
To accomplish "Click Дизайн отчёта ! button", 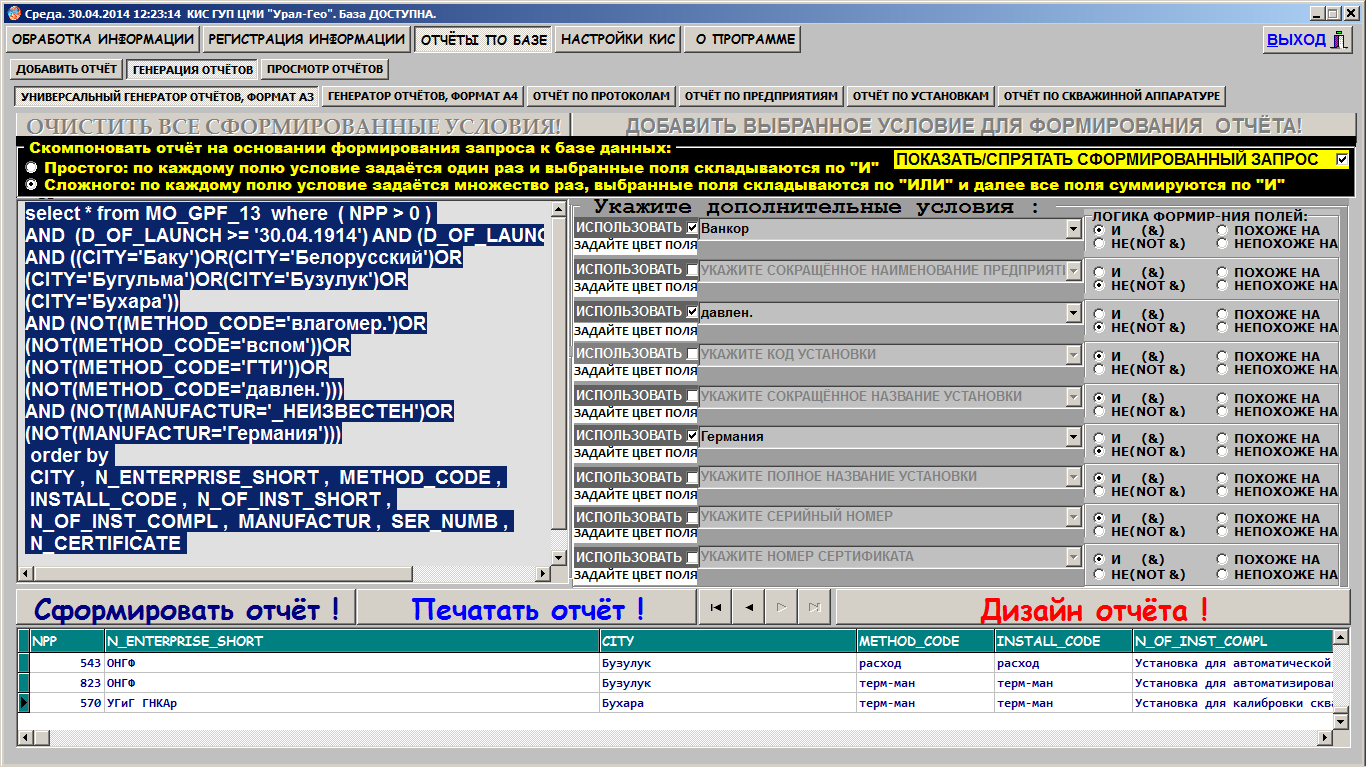I will point(1094,608).
